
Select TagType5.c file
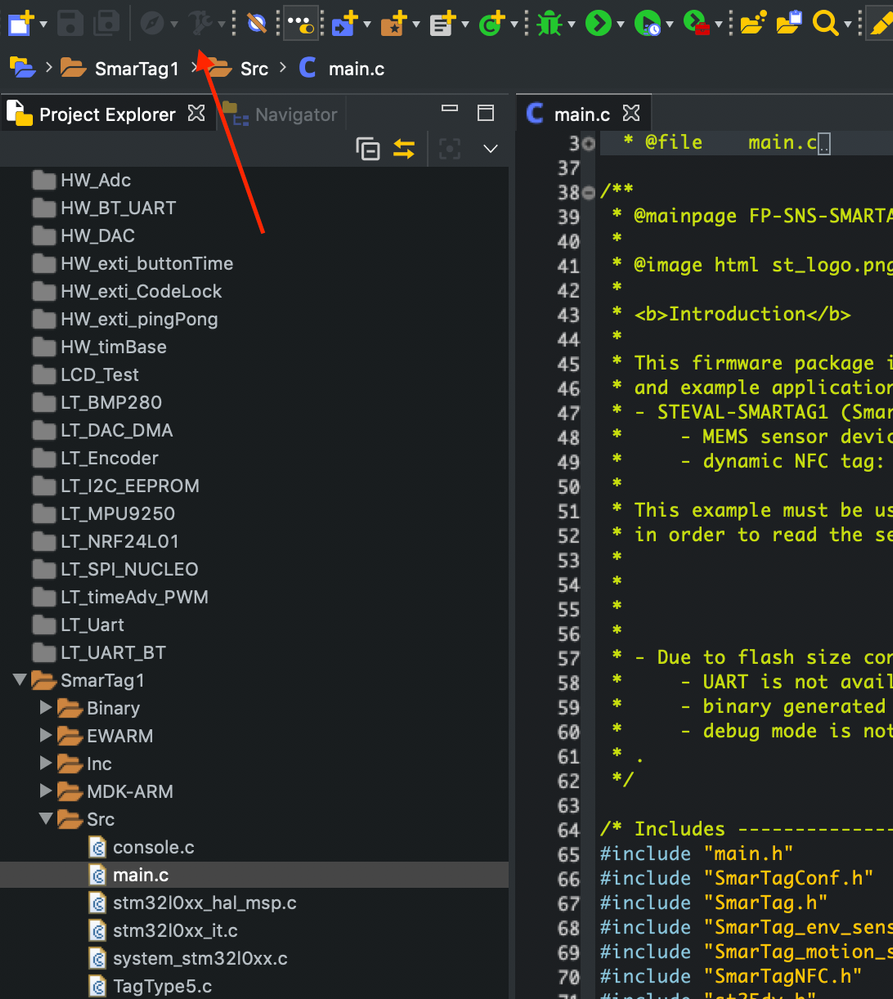[162, 986]
